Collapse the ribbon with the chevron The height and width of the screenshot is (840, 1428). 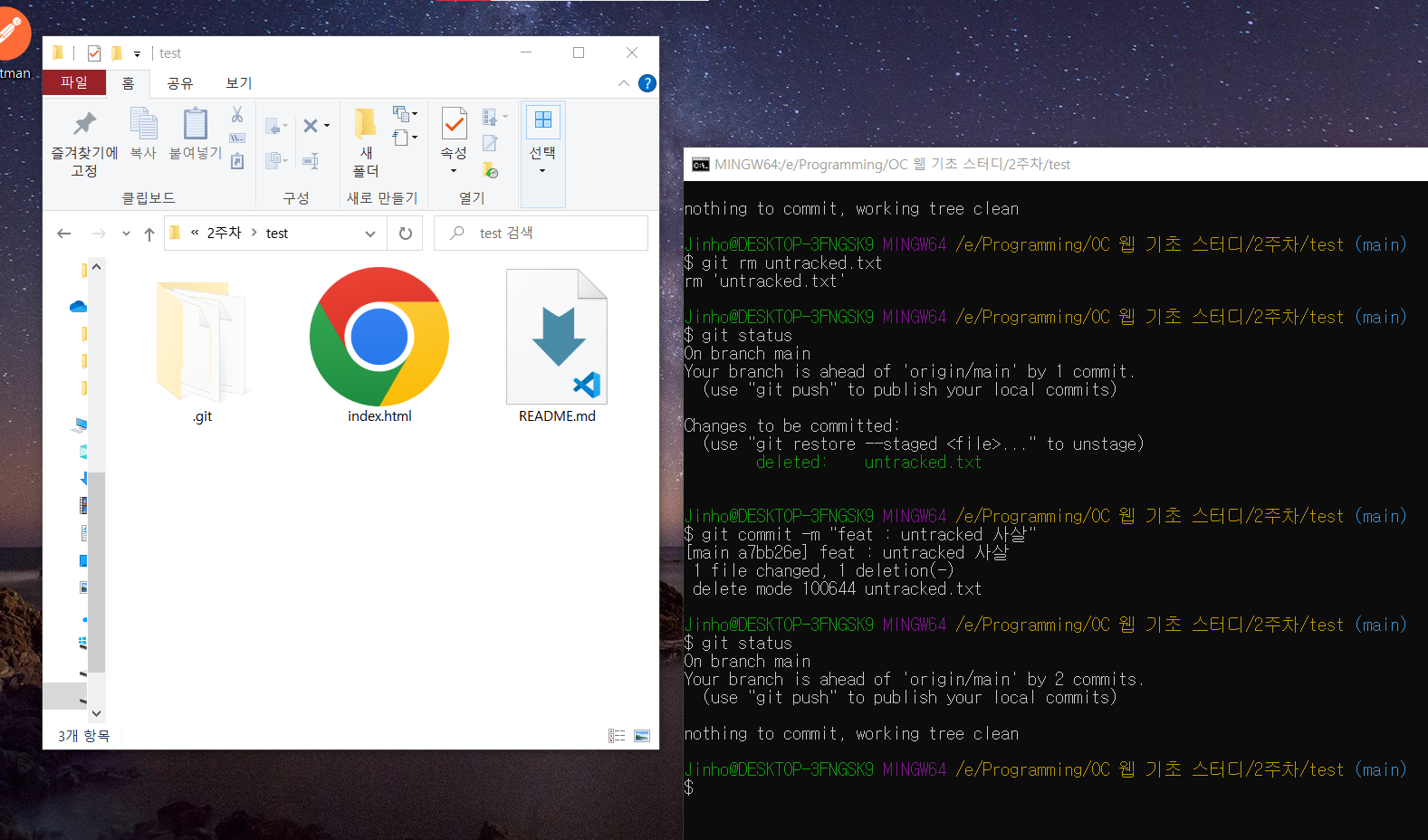[623, 83]
